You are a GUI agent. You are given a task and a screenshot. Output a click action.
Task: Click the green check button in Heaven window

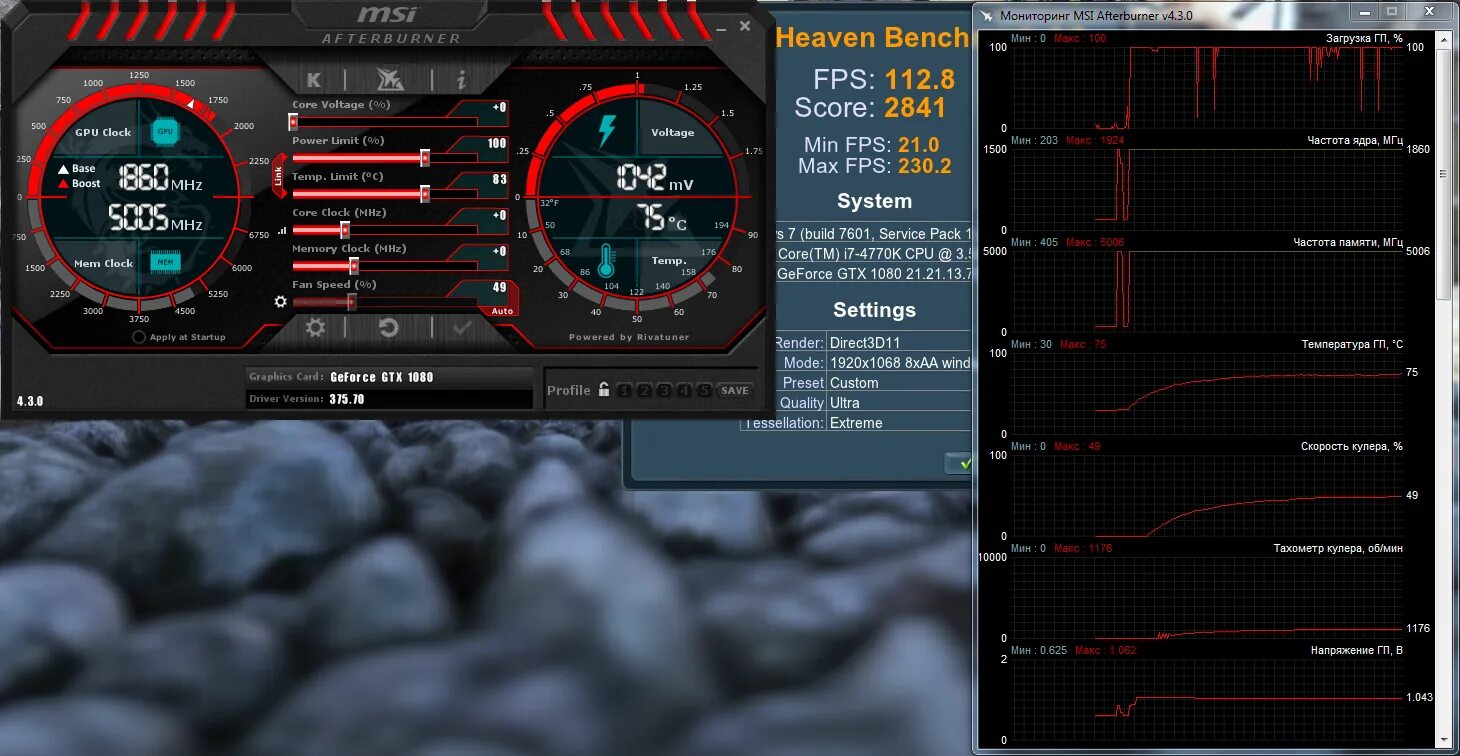[x=960, y=463]
